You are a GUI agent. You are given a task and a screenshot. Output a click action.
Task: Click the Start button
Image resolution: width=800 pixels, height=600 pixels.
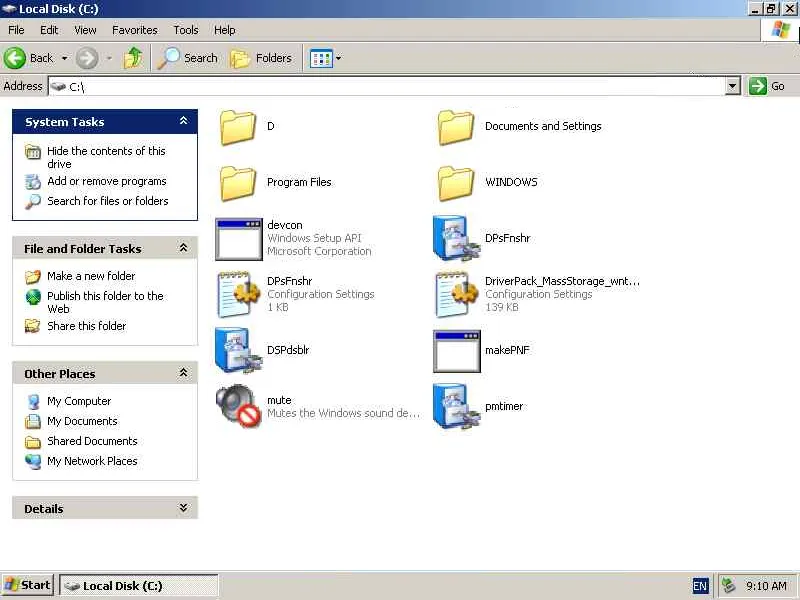28,585
